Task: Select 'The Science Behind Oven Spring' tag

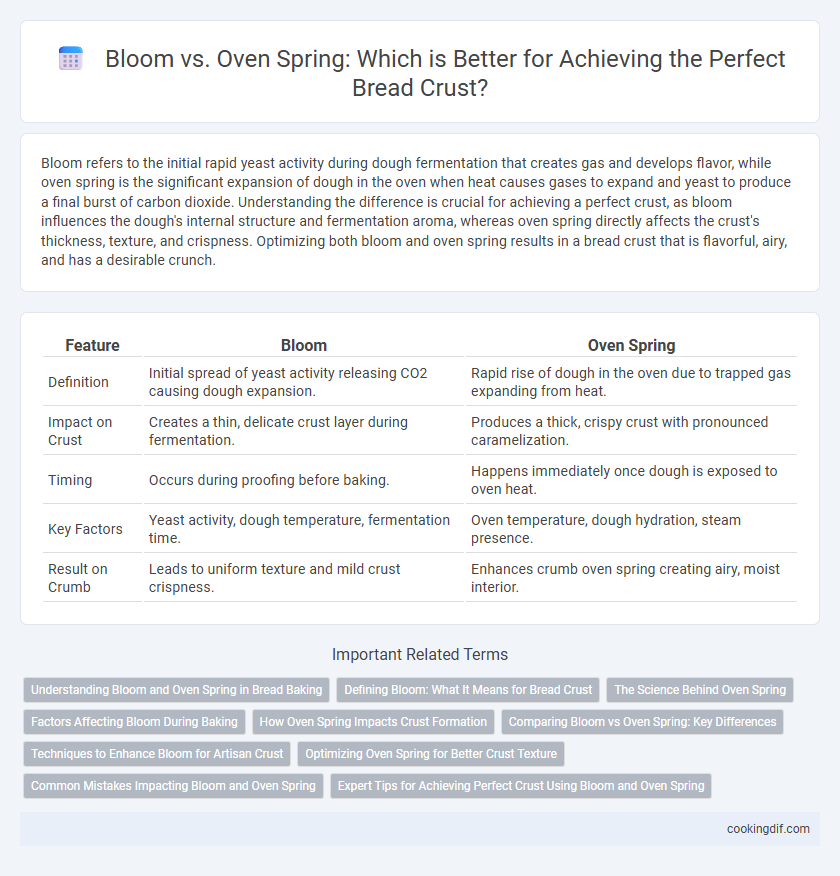Action: [x=700, y=690]
